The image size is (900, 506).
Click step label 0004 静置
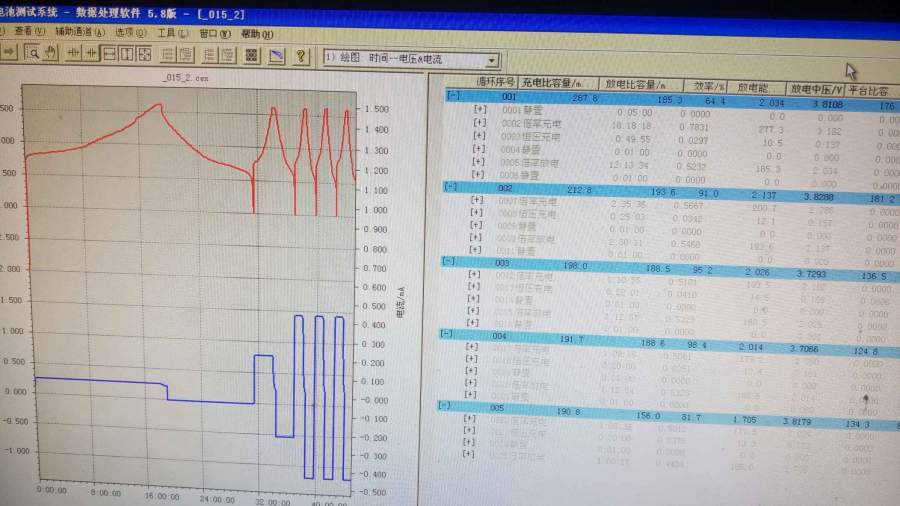click(520, 150)
